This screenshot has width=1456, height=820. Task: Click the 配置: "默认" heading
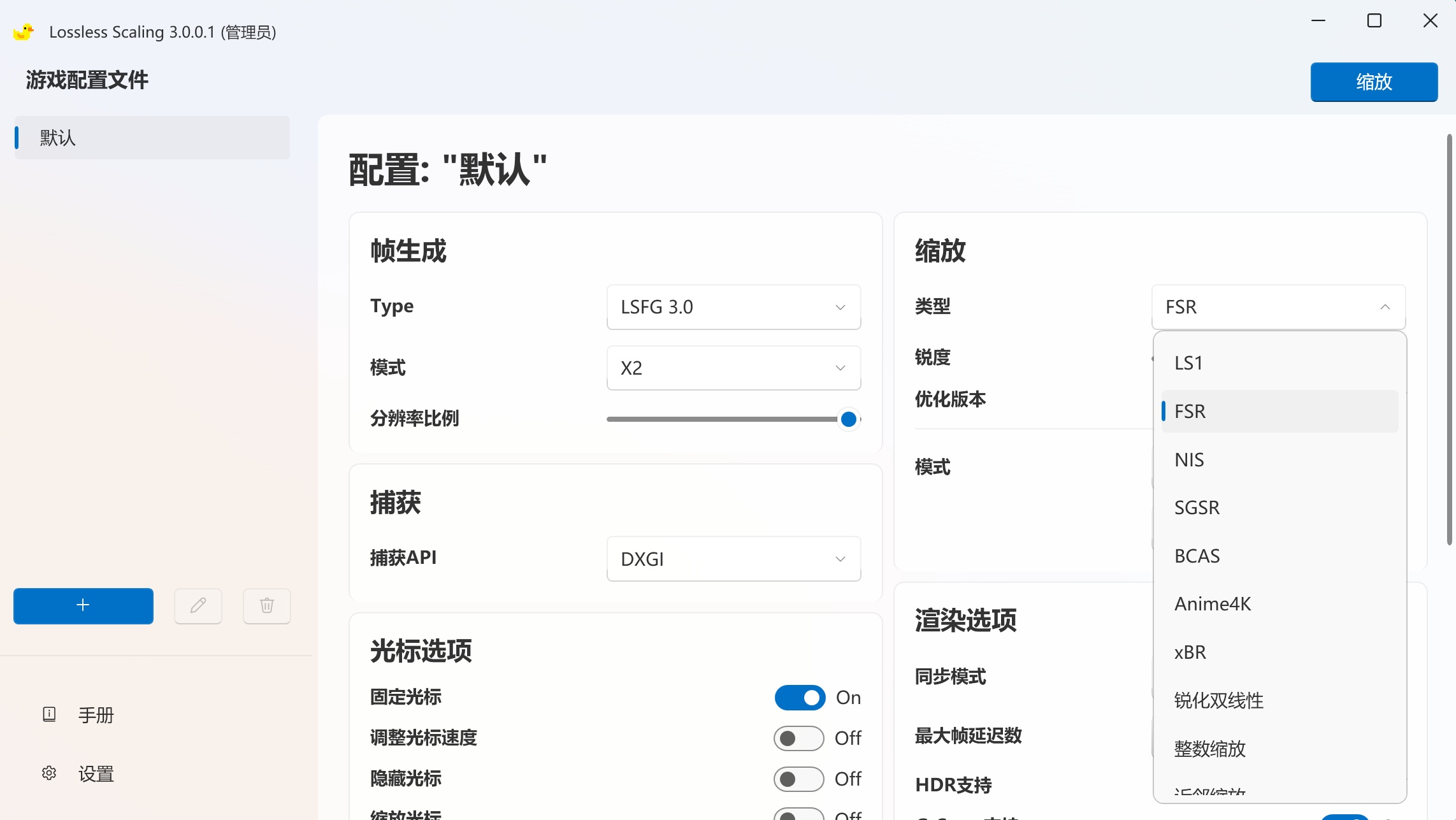[x=447, y=170]
